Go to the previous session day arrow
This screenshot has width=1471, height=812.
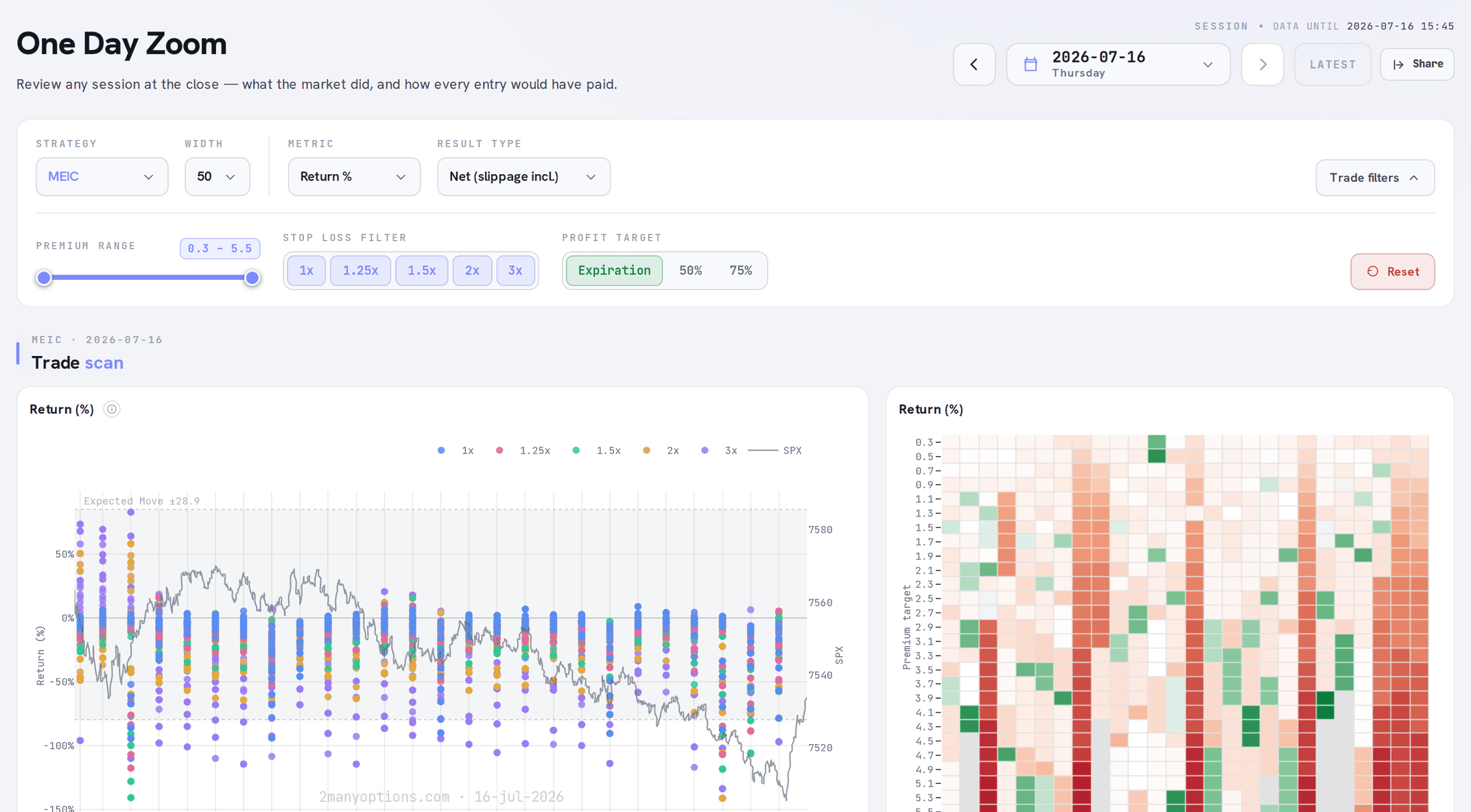point(974,64)
